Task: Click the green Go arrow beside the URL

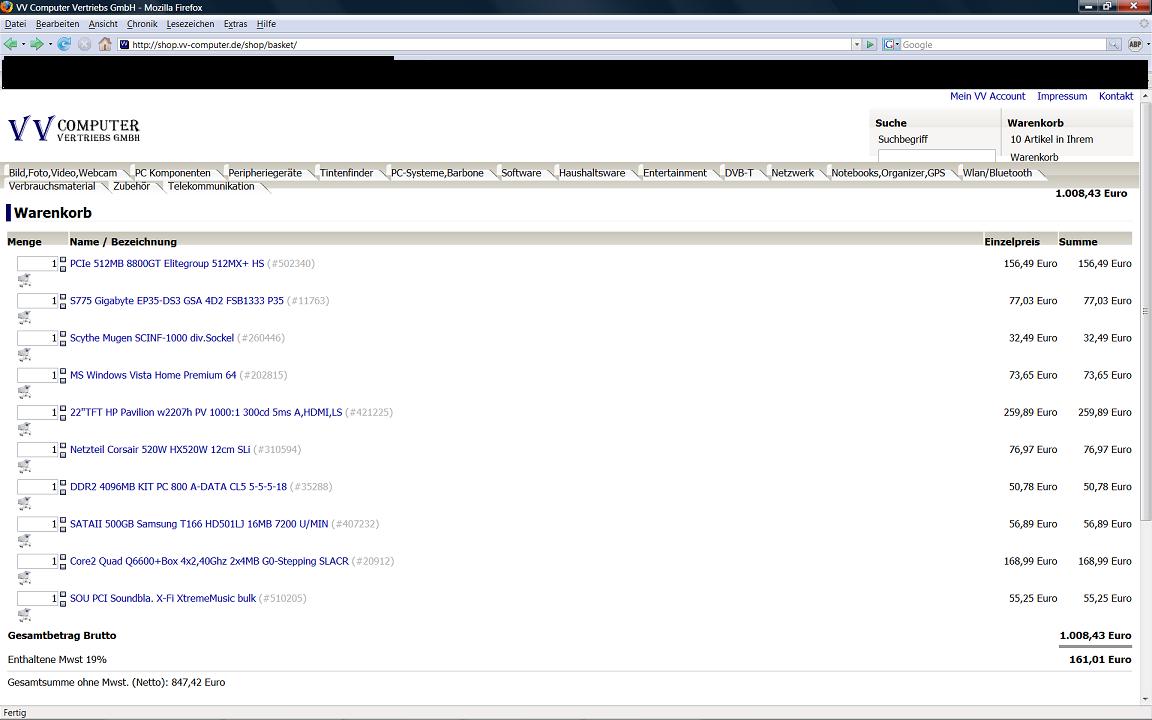Action: coord(870,44)
